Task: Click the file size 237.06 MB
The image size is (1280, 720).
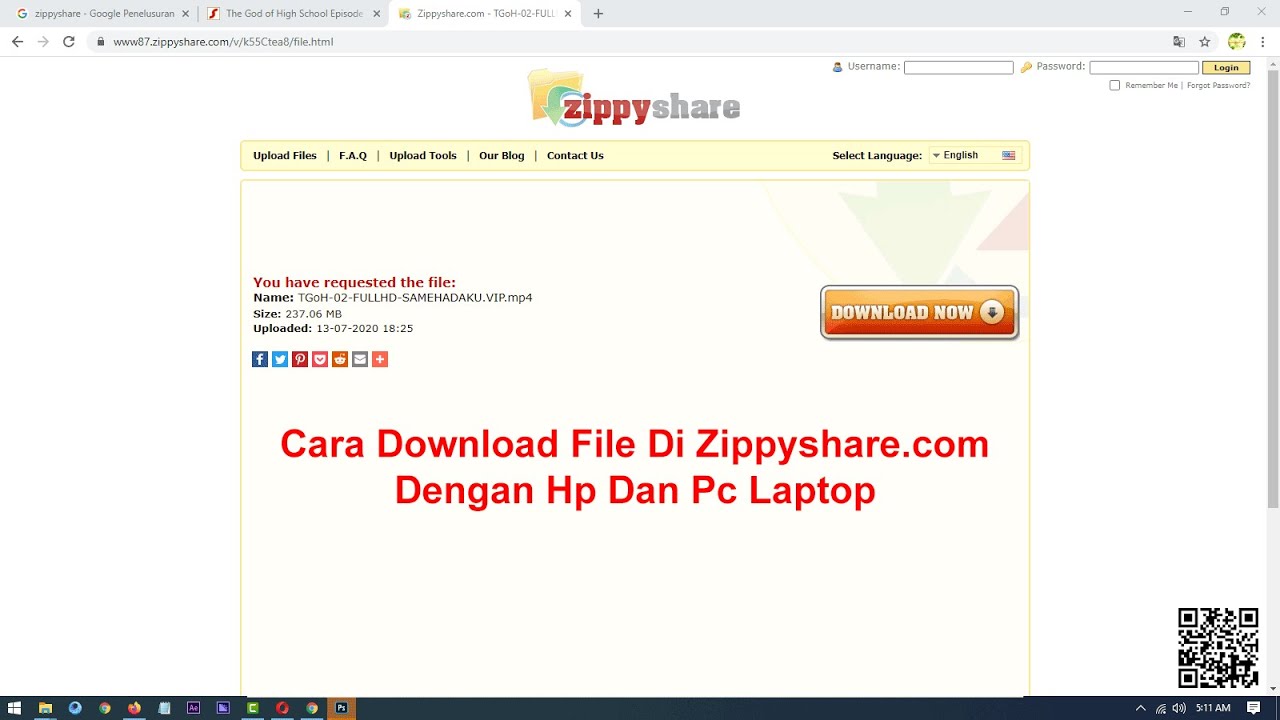Action: pyautogui.click(x=313, y=314)
